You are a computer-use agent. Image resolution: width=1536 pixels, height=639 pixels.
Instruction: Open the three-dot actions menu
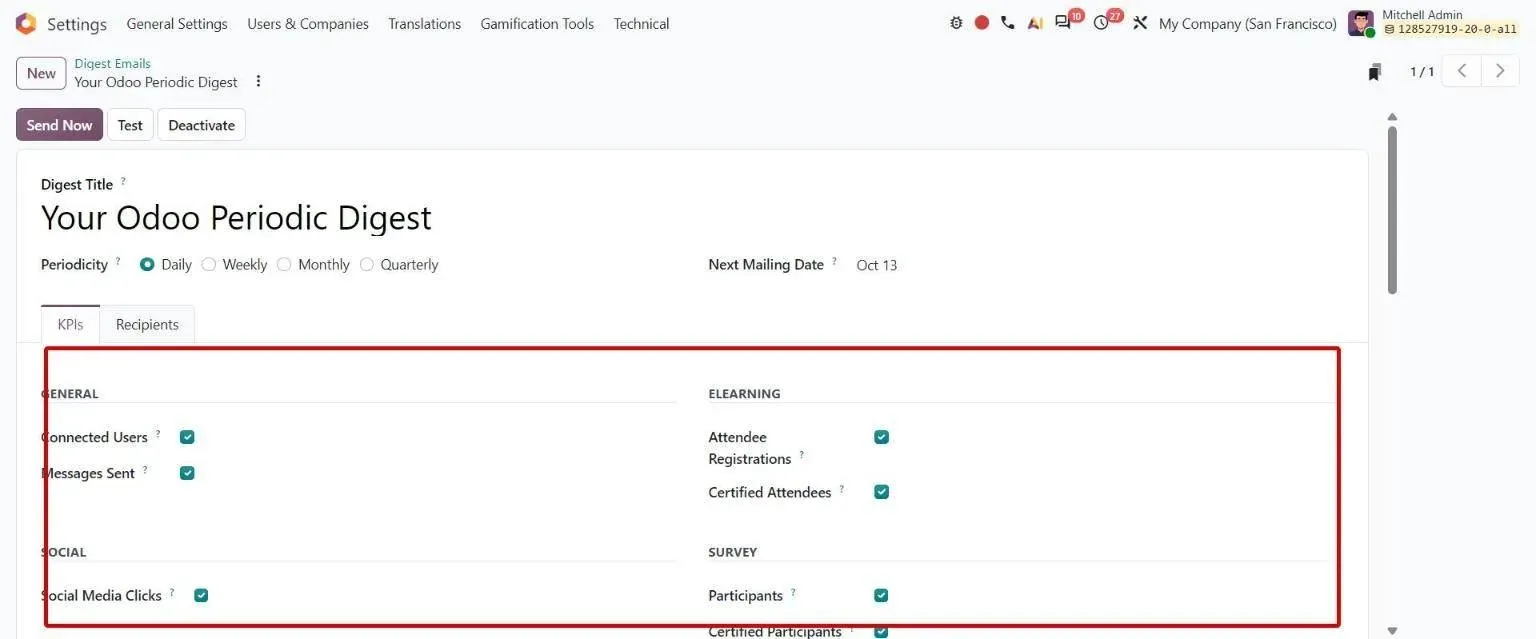258,82
